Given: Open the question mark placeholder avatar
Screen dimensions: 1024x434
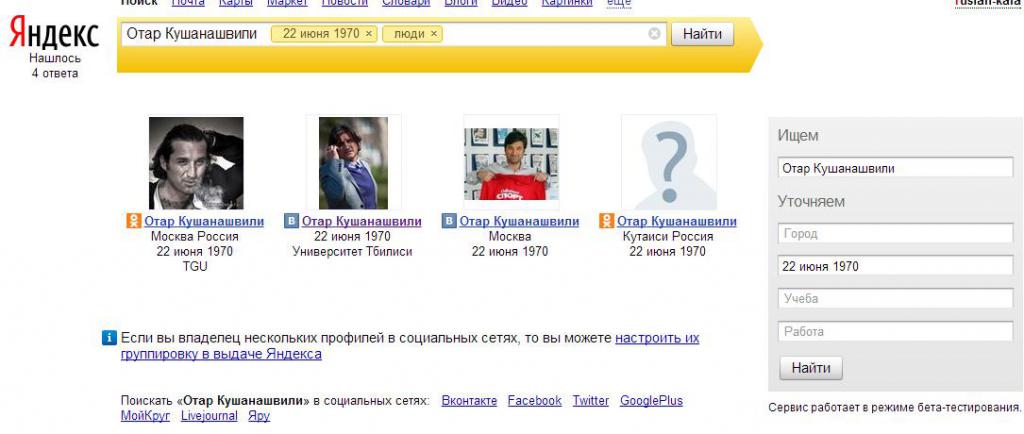Looking at the screenshot, I should click(x=669, y=163).
